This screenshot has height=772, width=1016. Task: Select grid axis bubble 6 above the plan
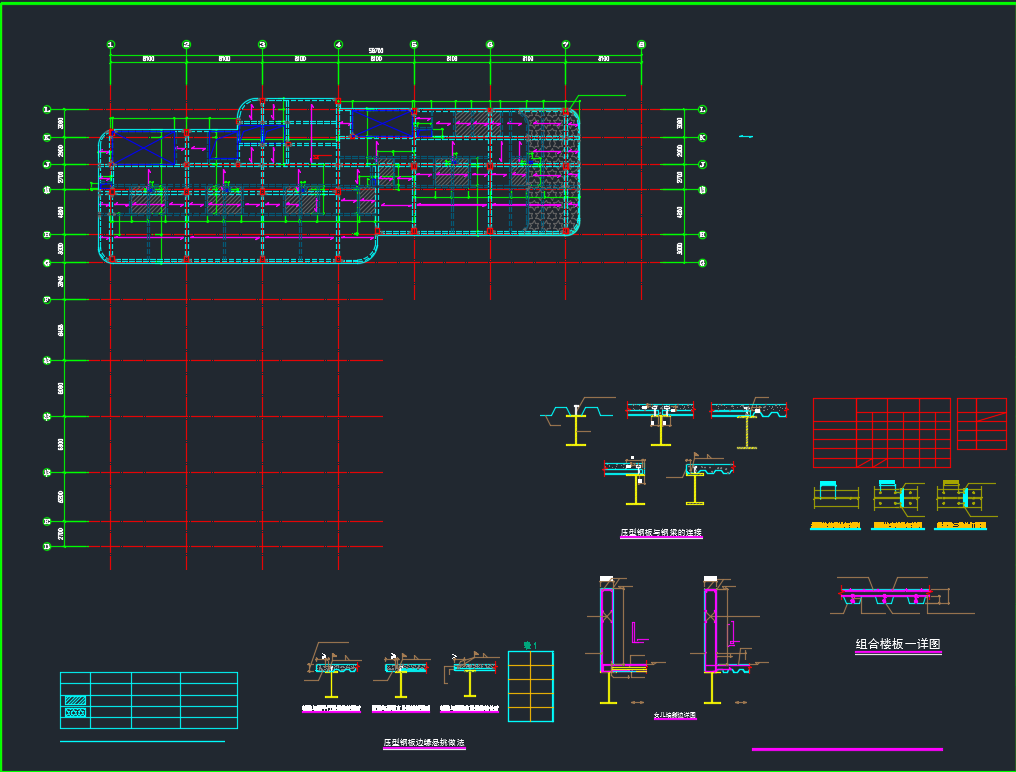point(490,45)
